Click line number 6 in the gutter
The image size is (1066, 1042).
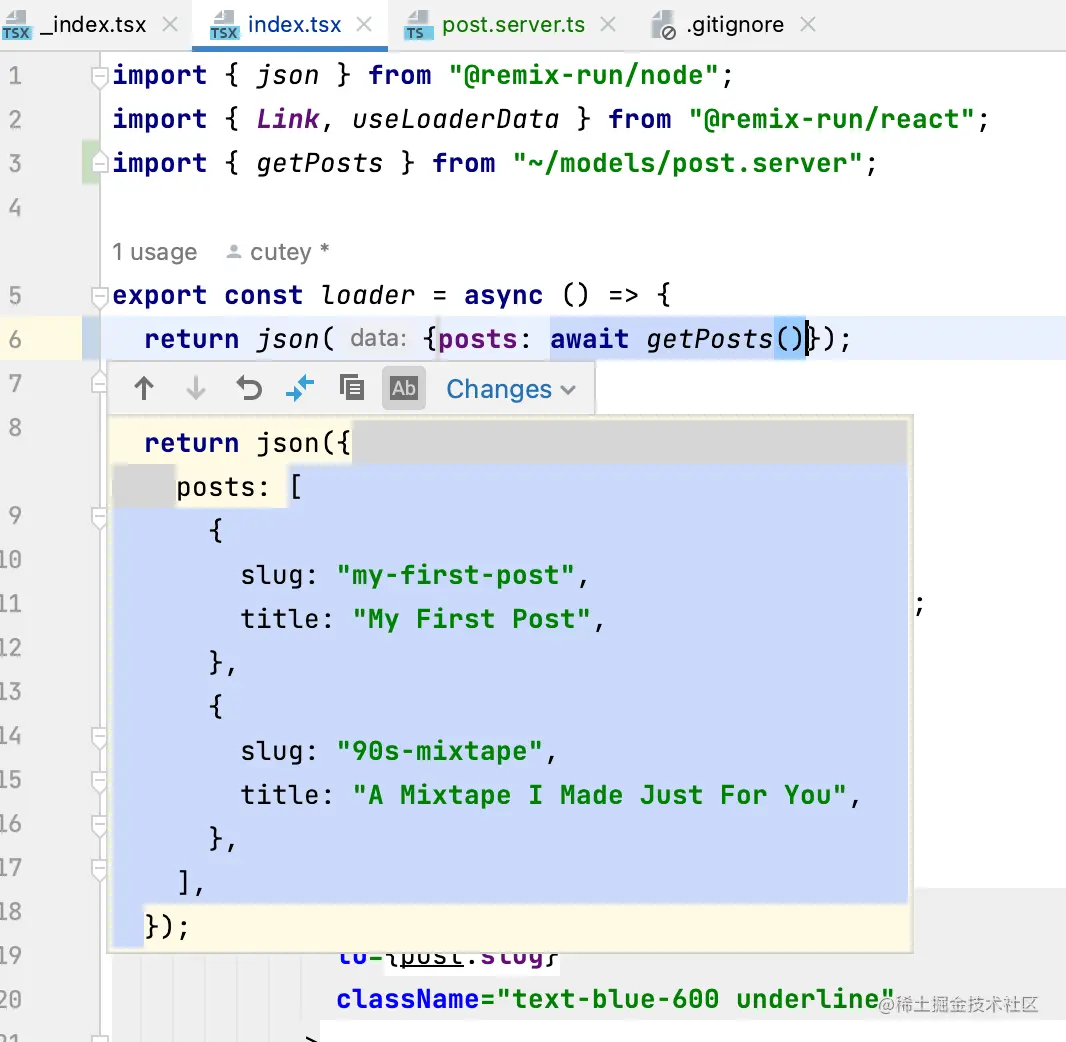[15, 339]
